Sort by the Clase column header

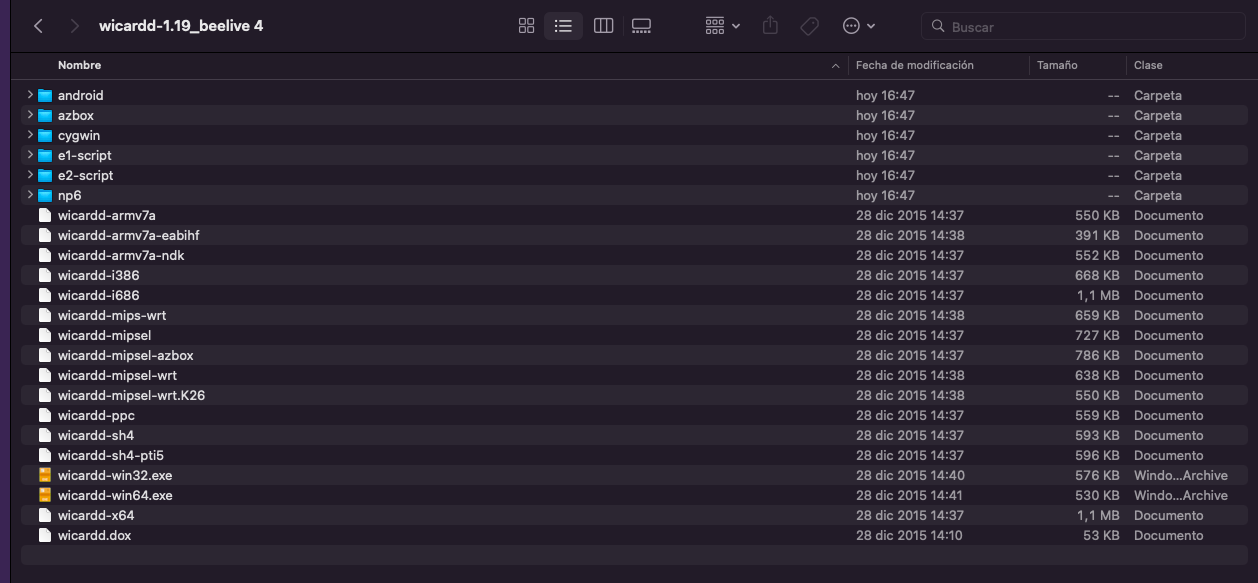[x=1148, y=65]
